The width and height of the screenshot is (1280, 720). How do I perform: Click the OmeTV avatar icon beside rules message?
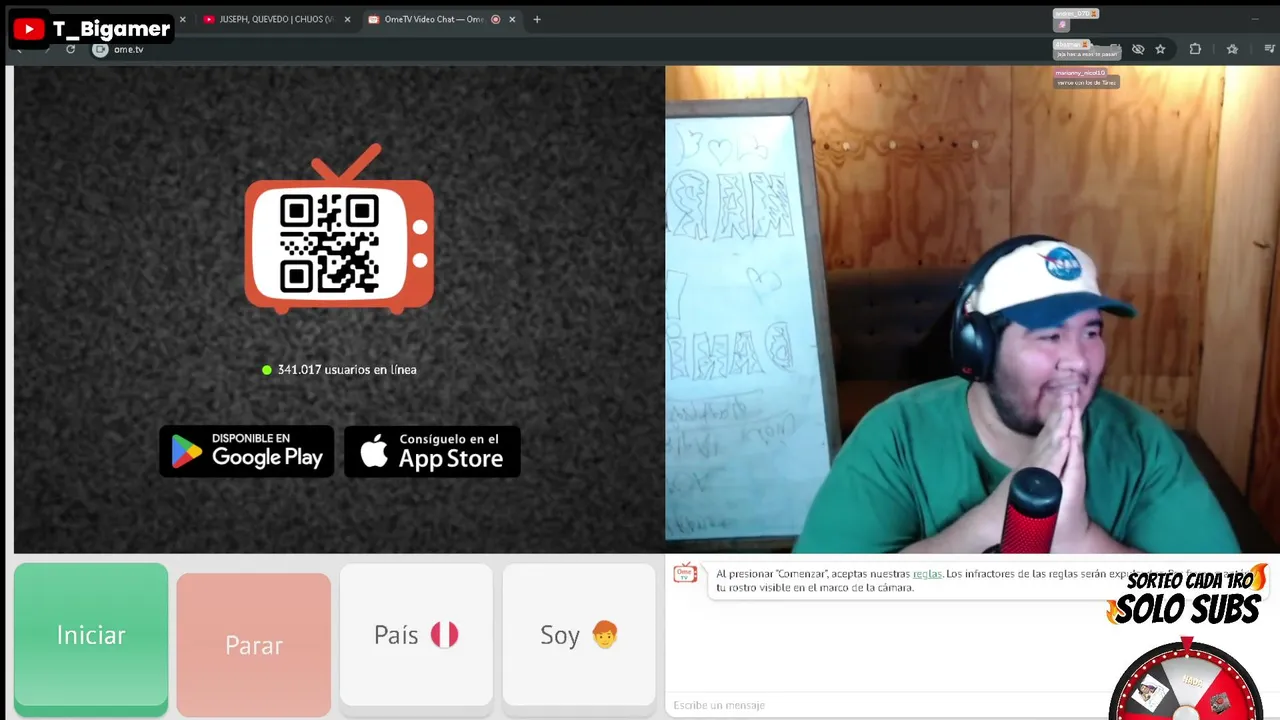(685, 573)
